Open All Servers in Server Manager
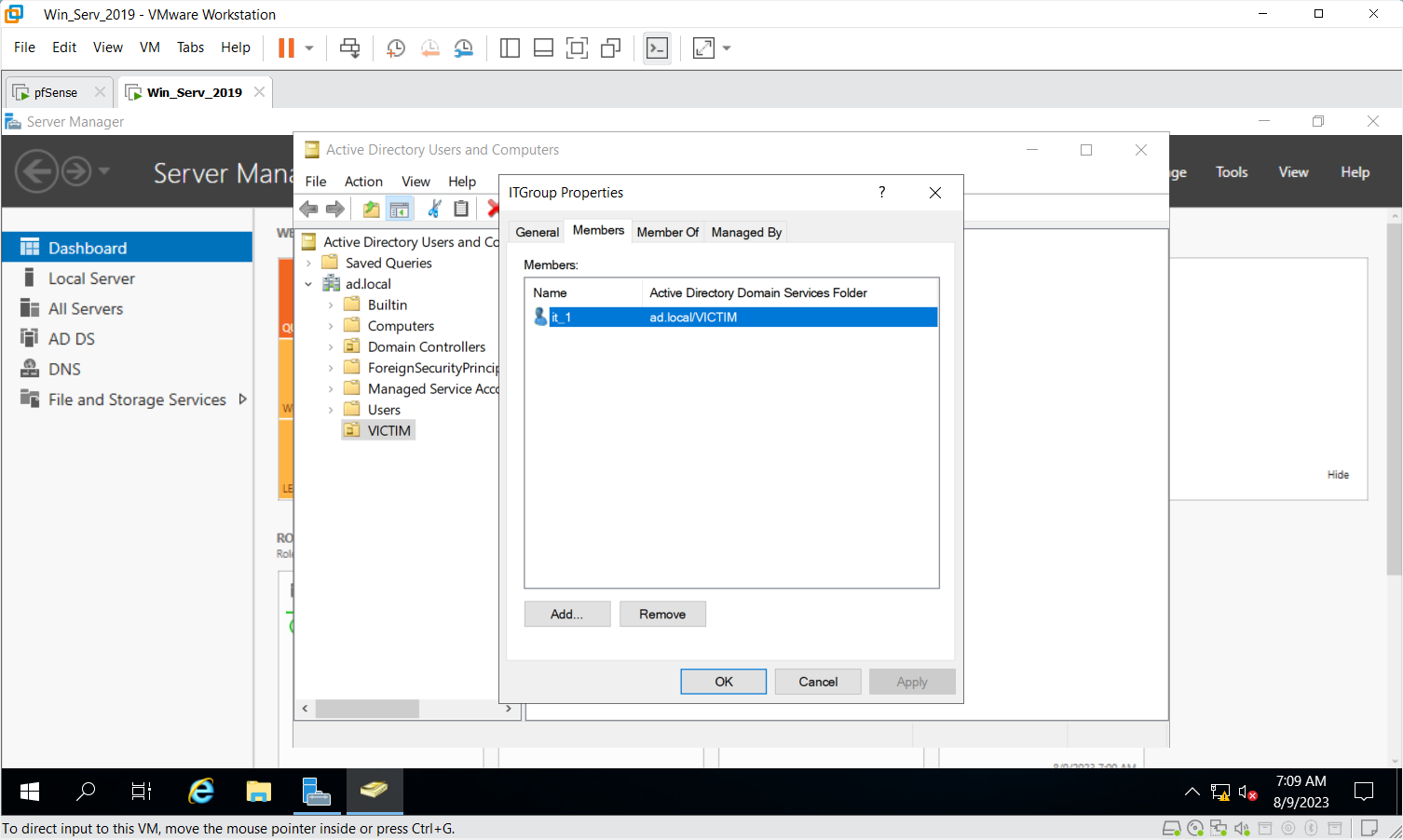 coord(86,309)
